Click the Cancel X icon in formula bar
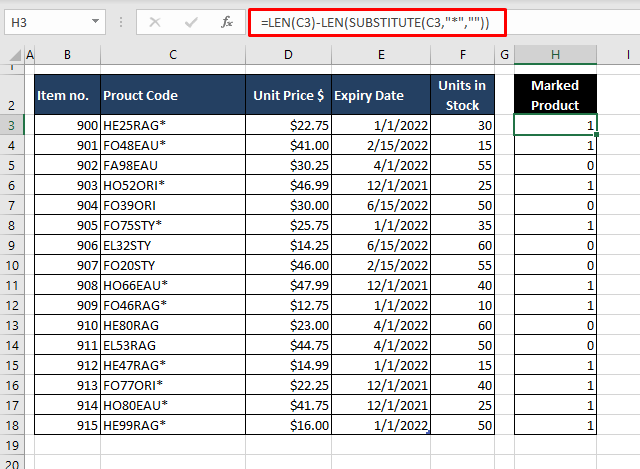This screenshot has height=469, width=640. [x=155, y=22]
